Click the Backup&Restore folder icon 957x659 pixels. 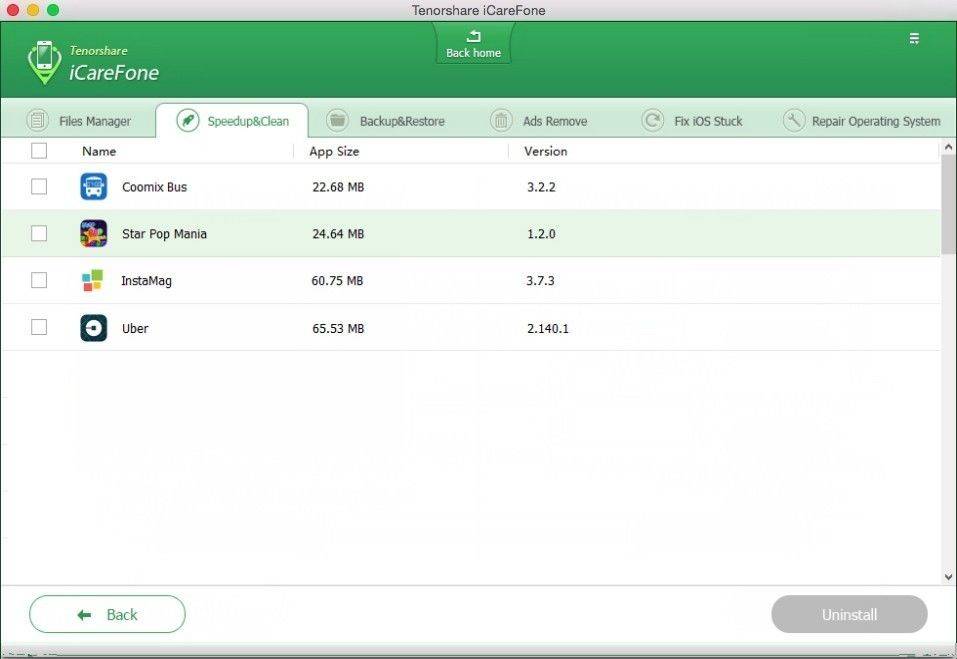[x=337, y=120]
